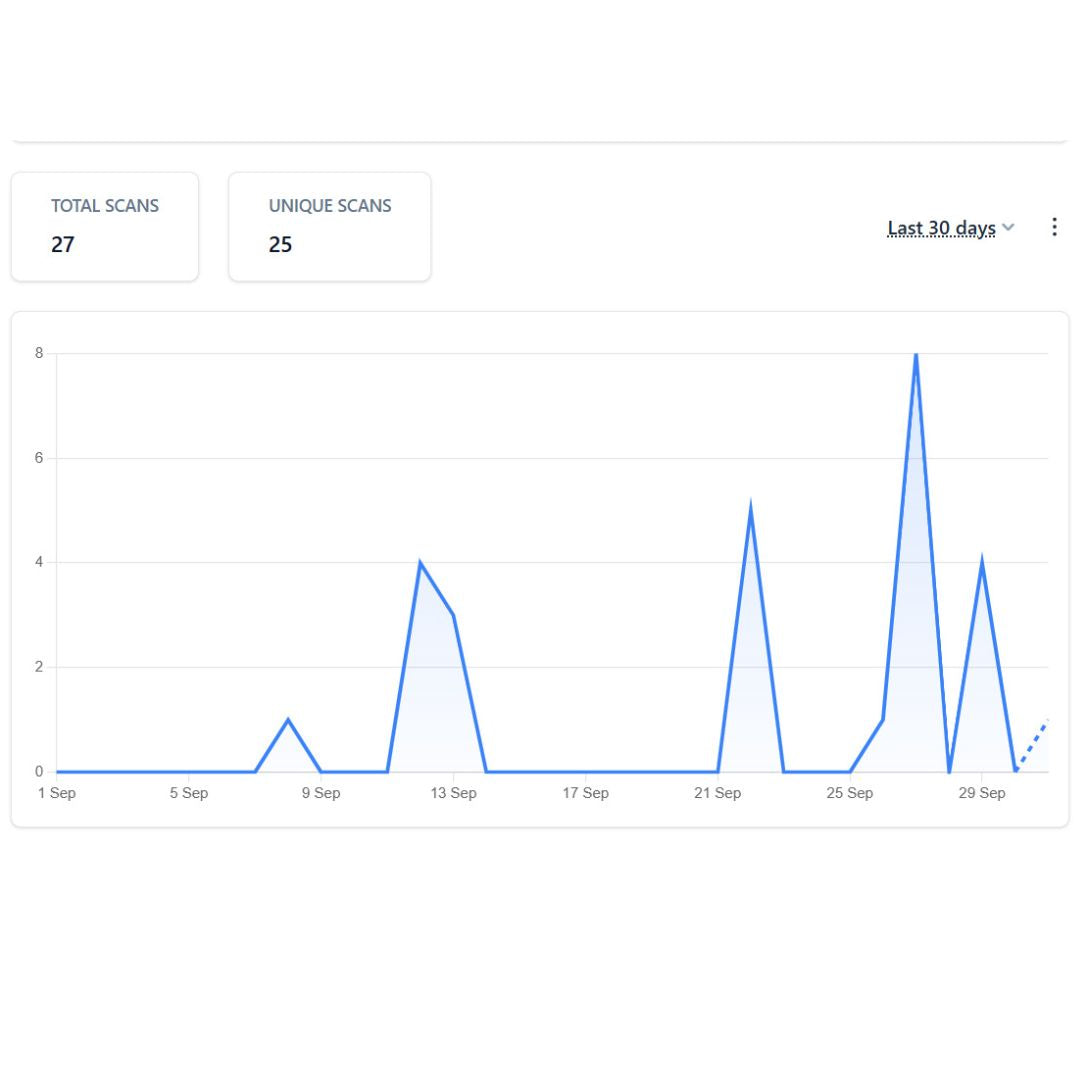Click the y-axis label 8

(x=39, y=353)
